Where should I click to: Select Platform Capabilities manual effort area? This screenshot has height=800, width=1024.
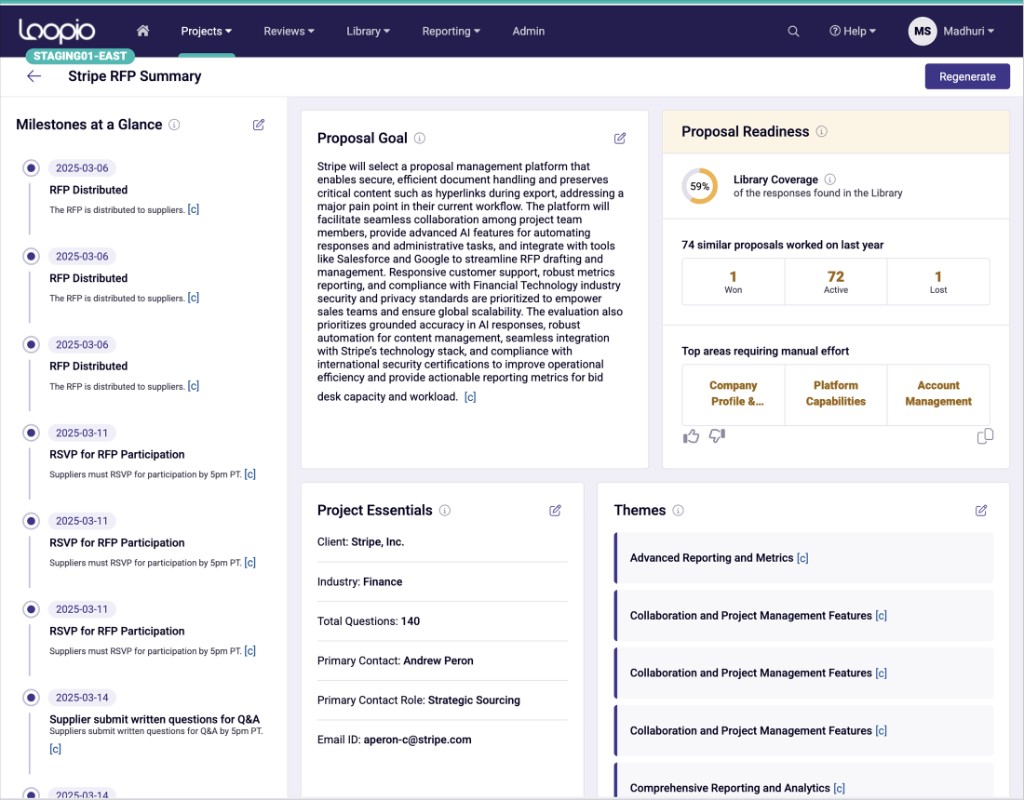click(x=835, y=394)
